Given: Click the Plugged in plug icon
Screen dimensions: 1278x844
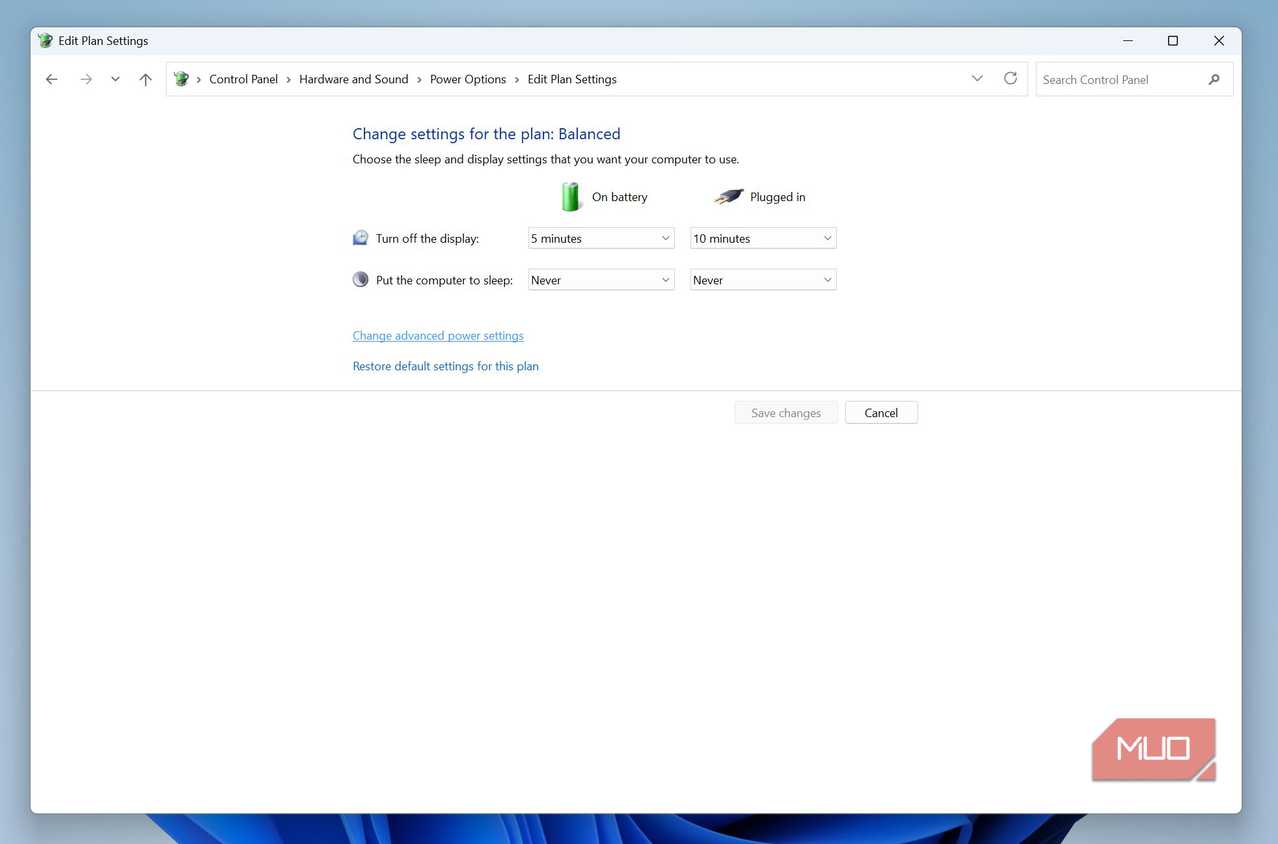Looking at the screenshot, I should click(729, 196).
